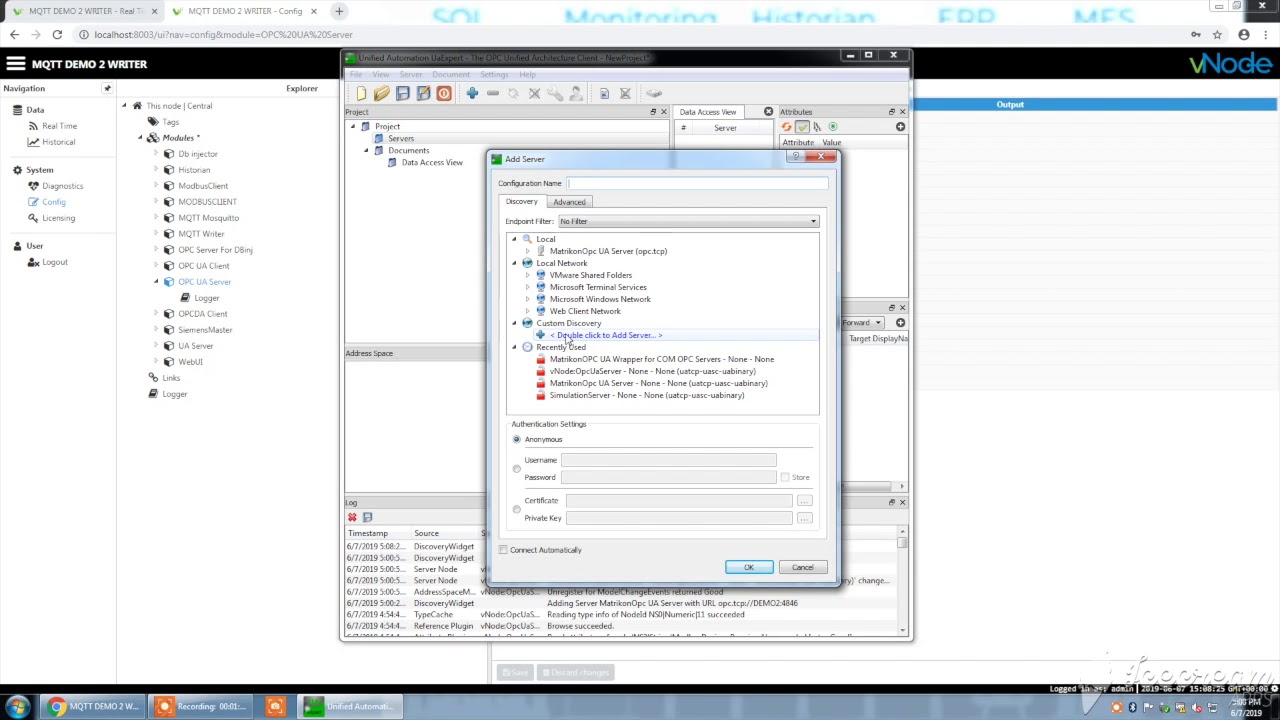Select MQTT Writer module in Explorer tree

[200, 234]
